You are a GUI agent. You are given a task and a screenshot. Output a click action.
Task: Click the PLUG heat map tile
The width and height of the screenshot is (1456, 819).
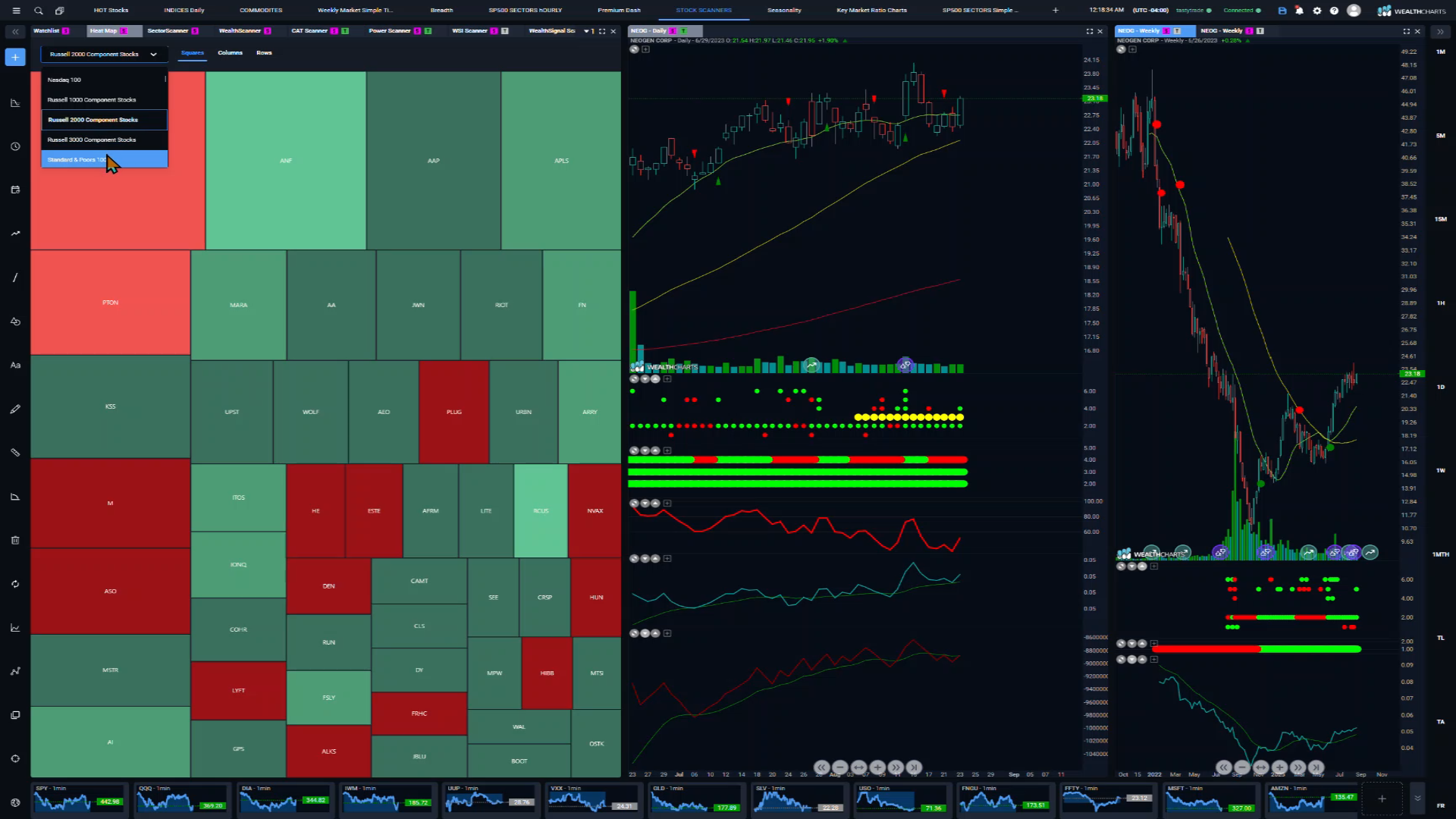point(453,412)
